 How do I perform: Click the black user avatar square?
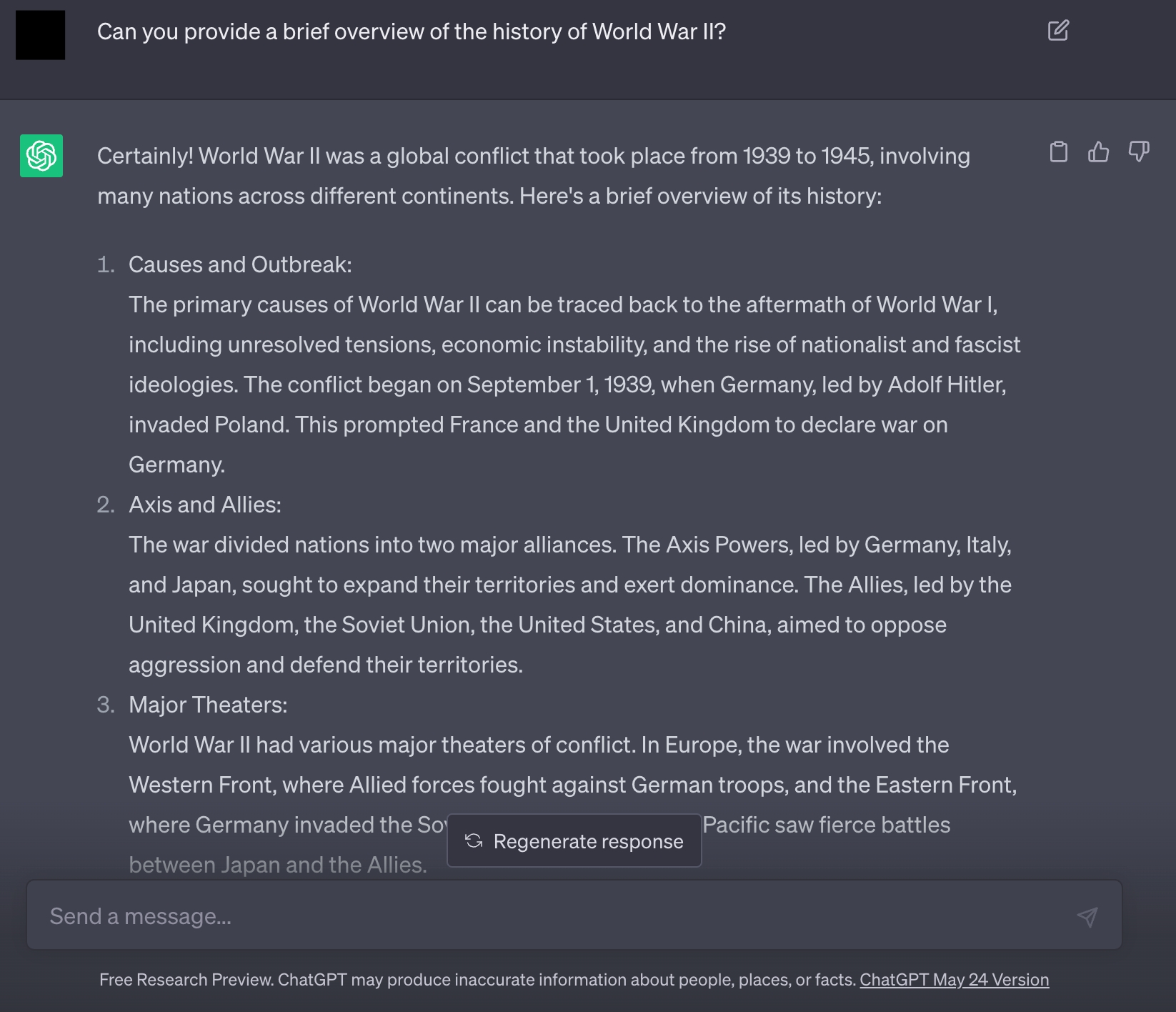(x=41, y=35)
